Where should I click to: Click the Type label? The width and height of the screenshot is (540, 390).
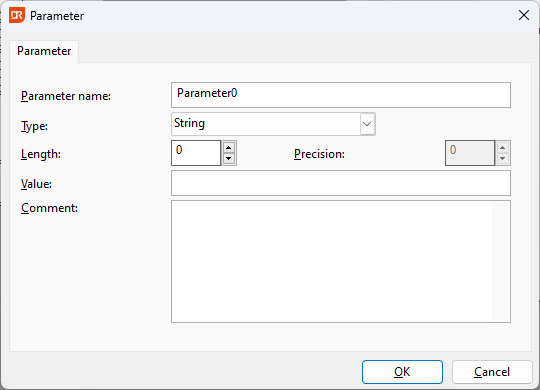point(34,126)
